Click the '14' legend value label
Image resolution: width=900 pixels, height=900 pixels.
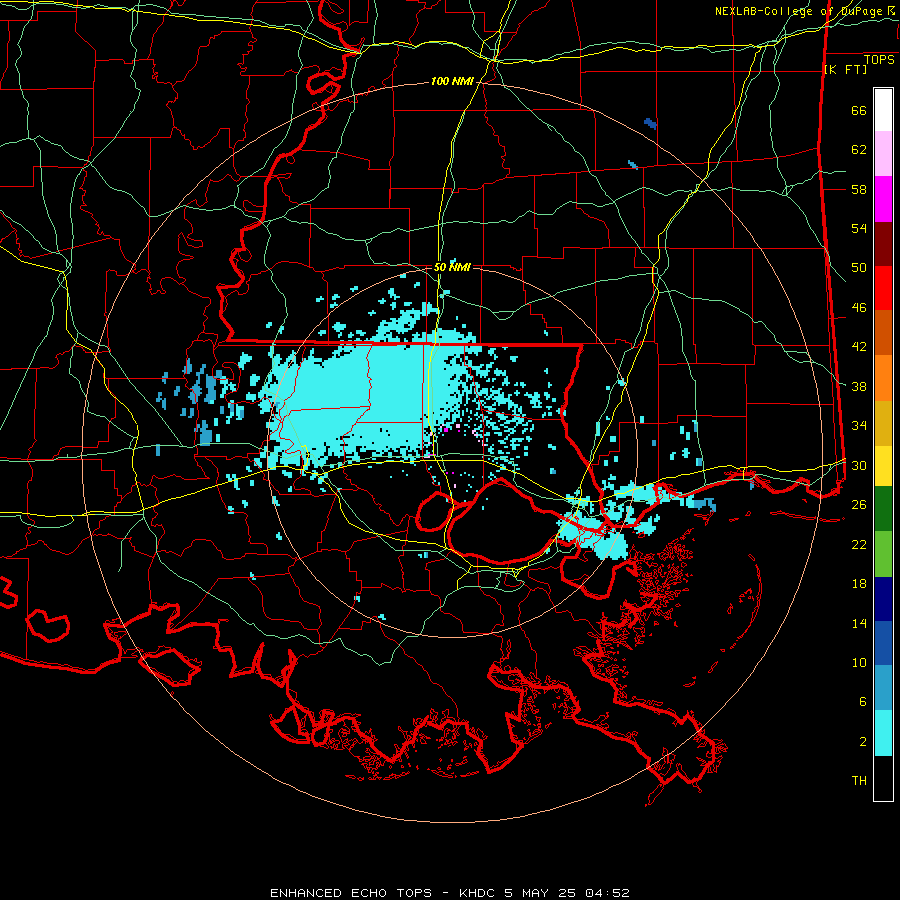859,624
